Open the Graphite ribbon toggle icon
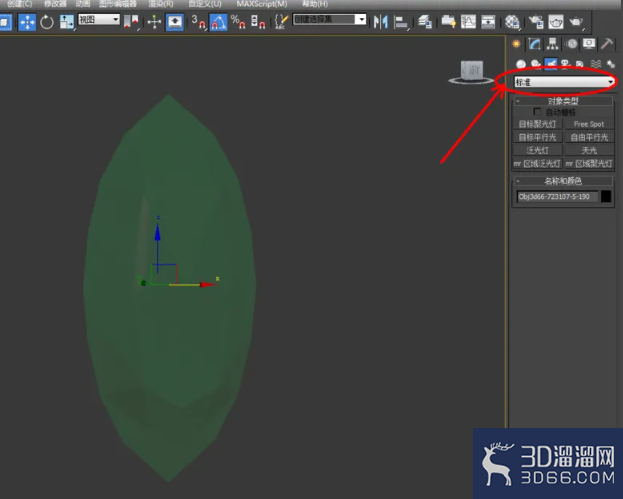 coord(448,22)
